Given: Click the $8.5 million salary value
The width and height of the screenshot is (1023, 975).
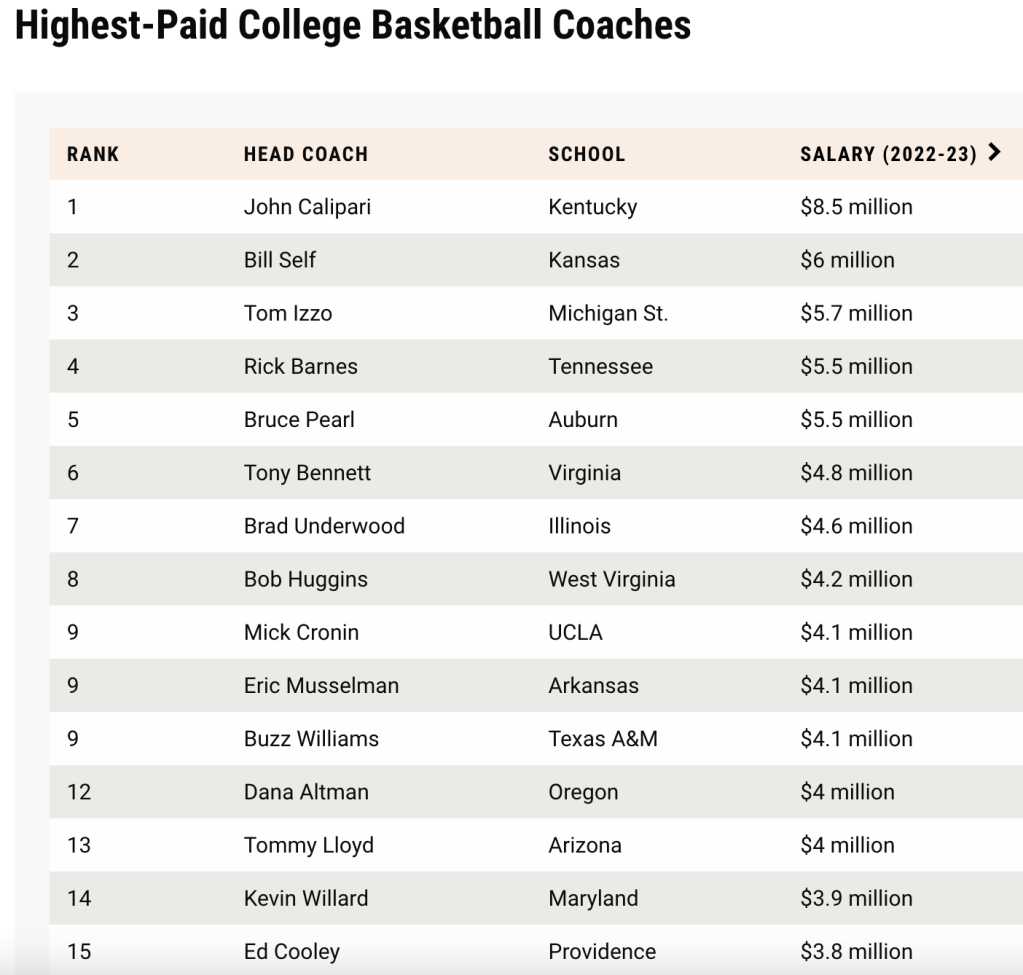Looking at the screenshot, I should 856,207.
